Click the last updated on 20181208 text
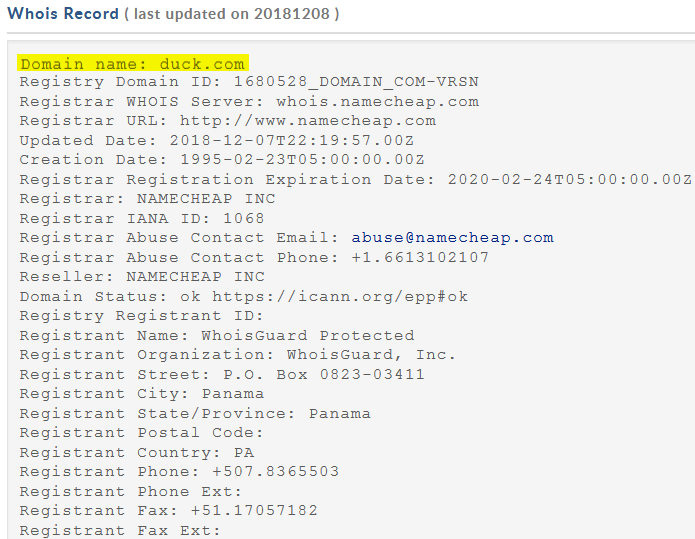 click(x=232, y=14)
